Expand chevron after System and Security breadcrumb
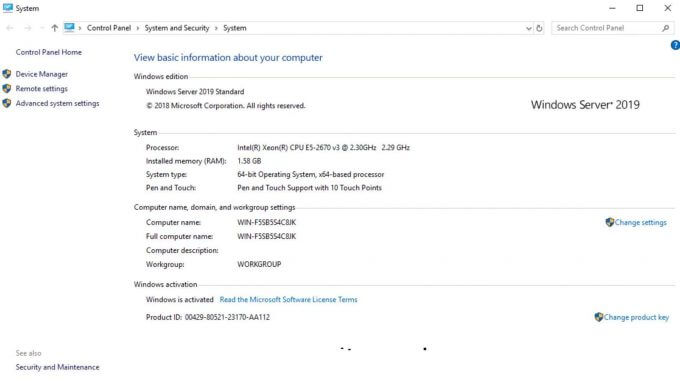The image size is (680, 383). 216,28
